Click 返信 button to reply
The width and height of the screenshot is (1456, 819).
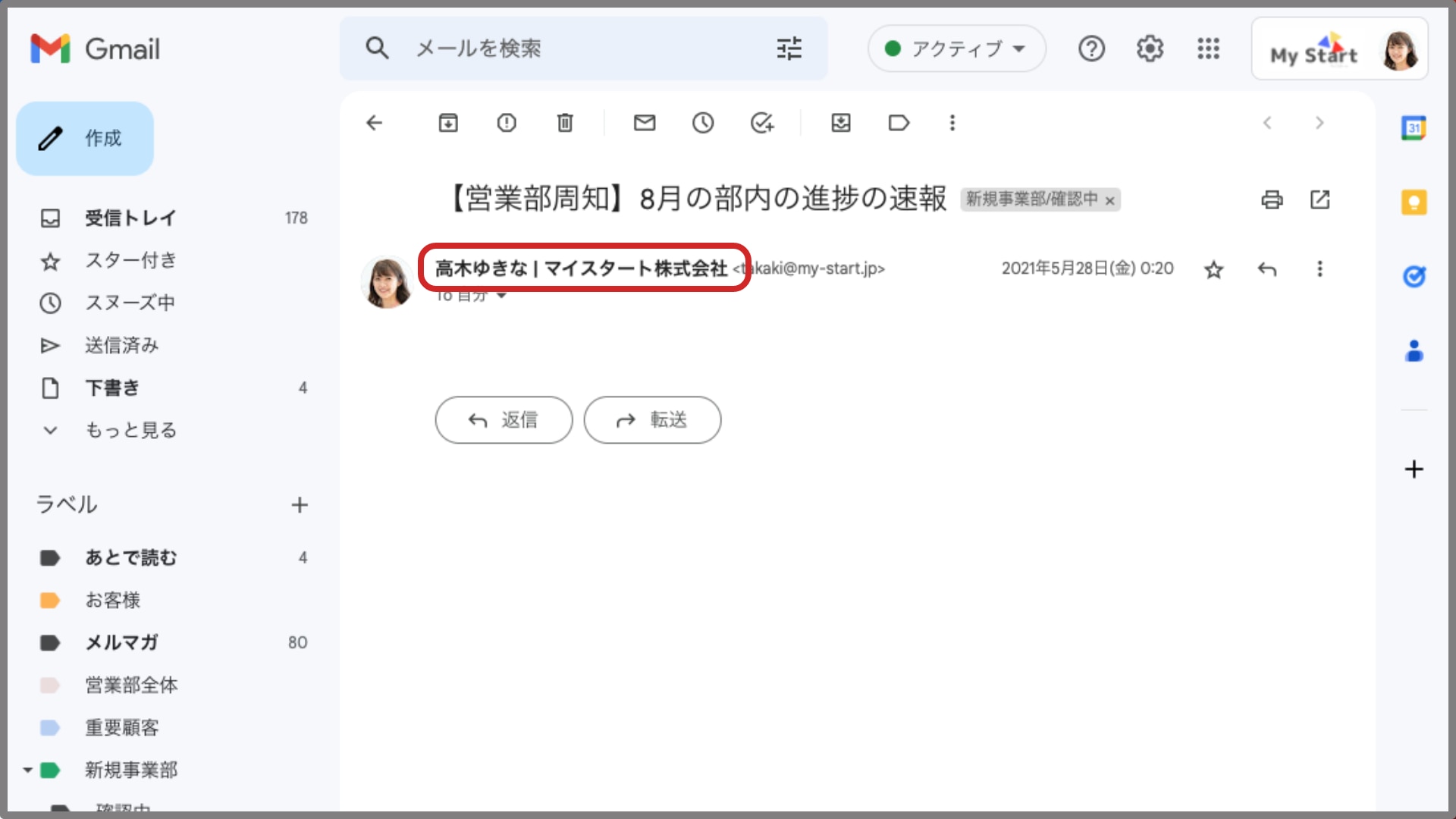(504, 420)
